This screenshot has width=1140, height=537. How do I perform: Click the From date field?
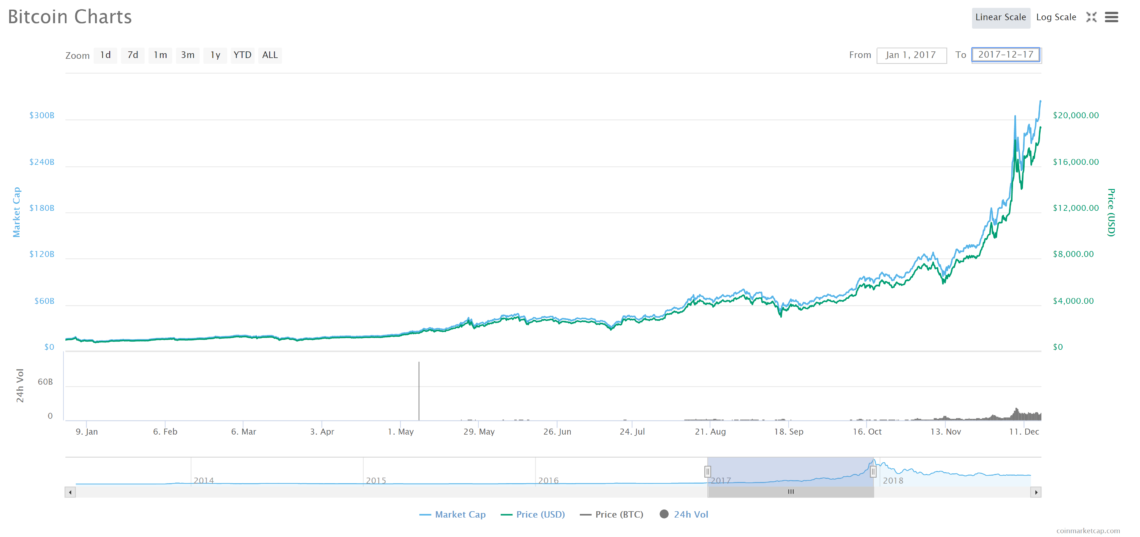click(x=912, y=55)
